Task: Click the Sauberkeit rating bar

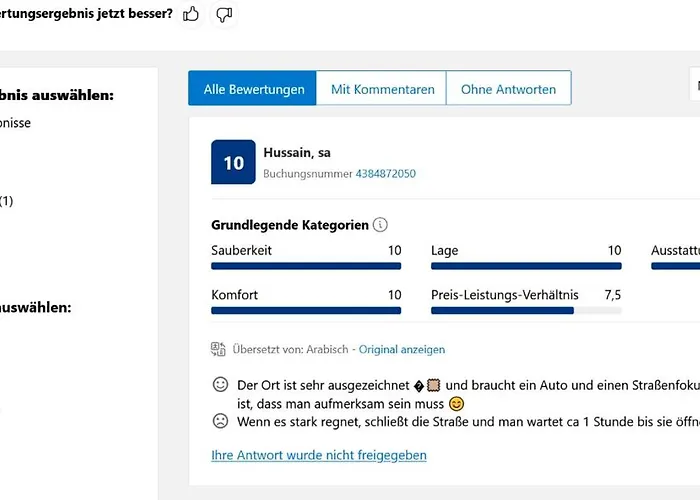Action: tap(306, 266)
